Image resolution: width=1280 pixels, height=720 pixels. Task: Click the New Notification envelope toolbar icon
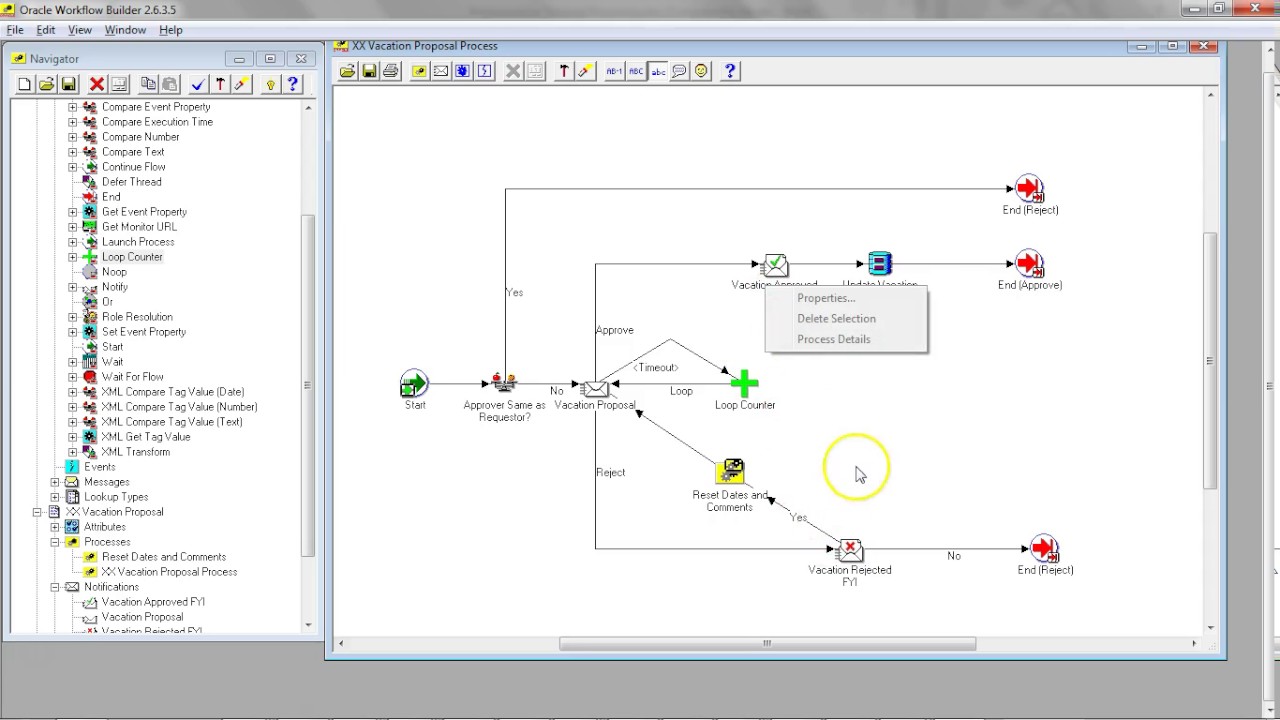pos(441,71)
